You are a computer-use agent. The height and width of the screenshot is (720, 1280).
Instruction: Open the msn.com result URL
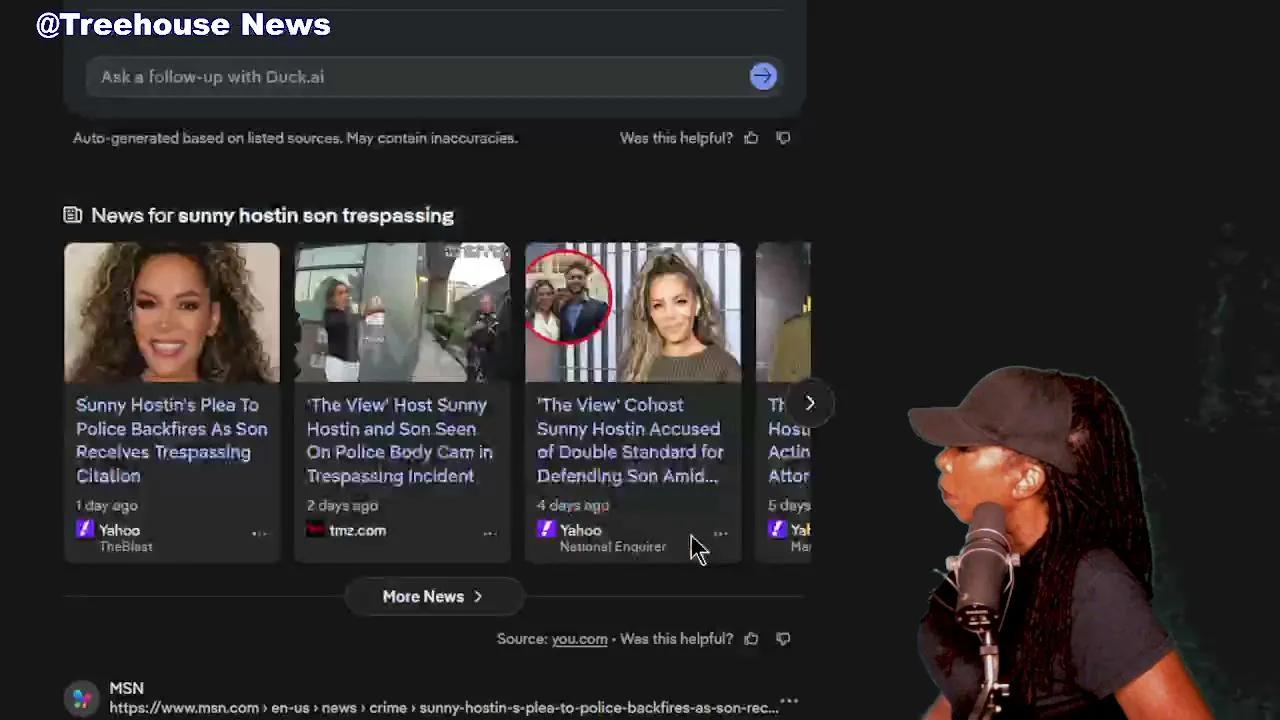(444, 708)
